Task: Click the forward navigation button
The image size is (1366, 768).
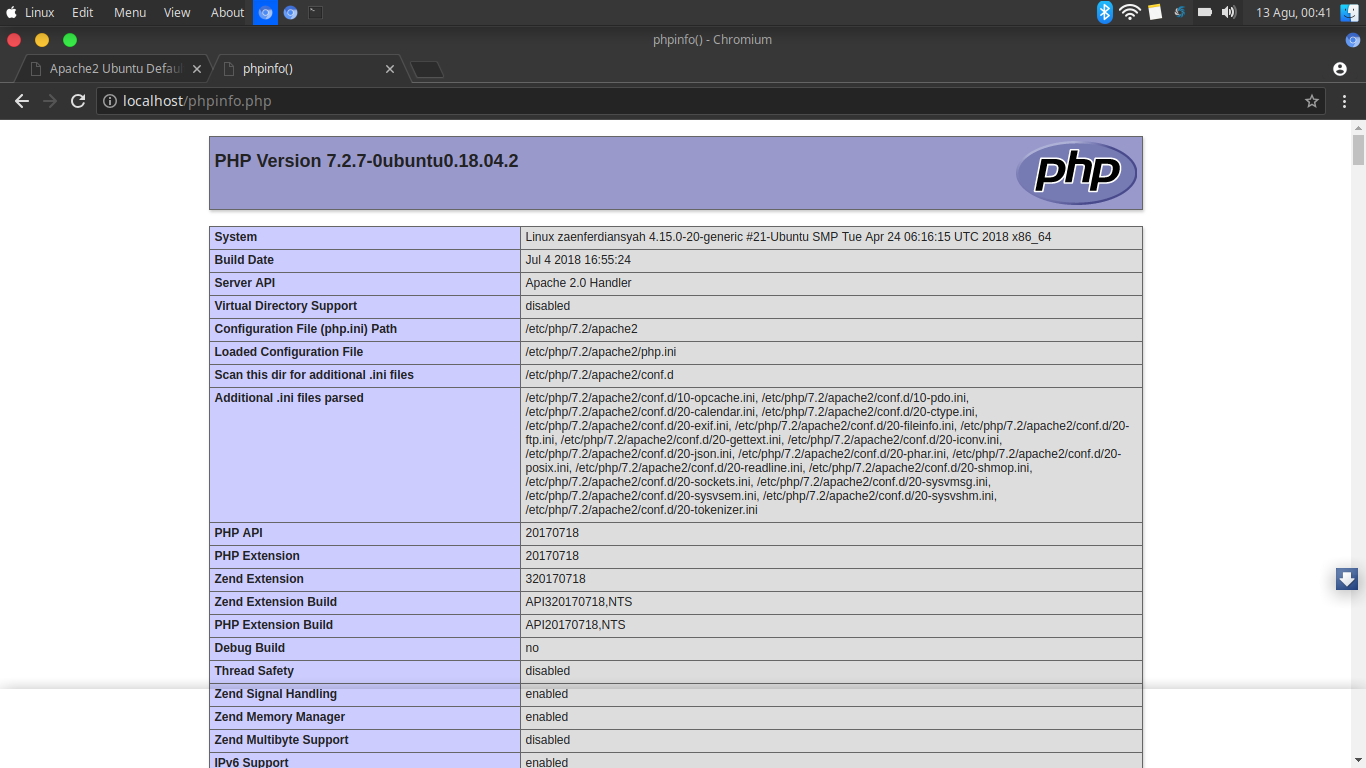Action: 49,100
